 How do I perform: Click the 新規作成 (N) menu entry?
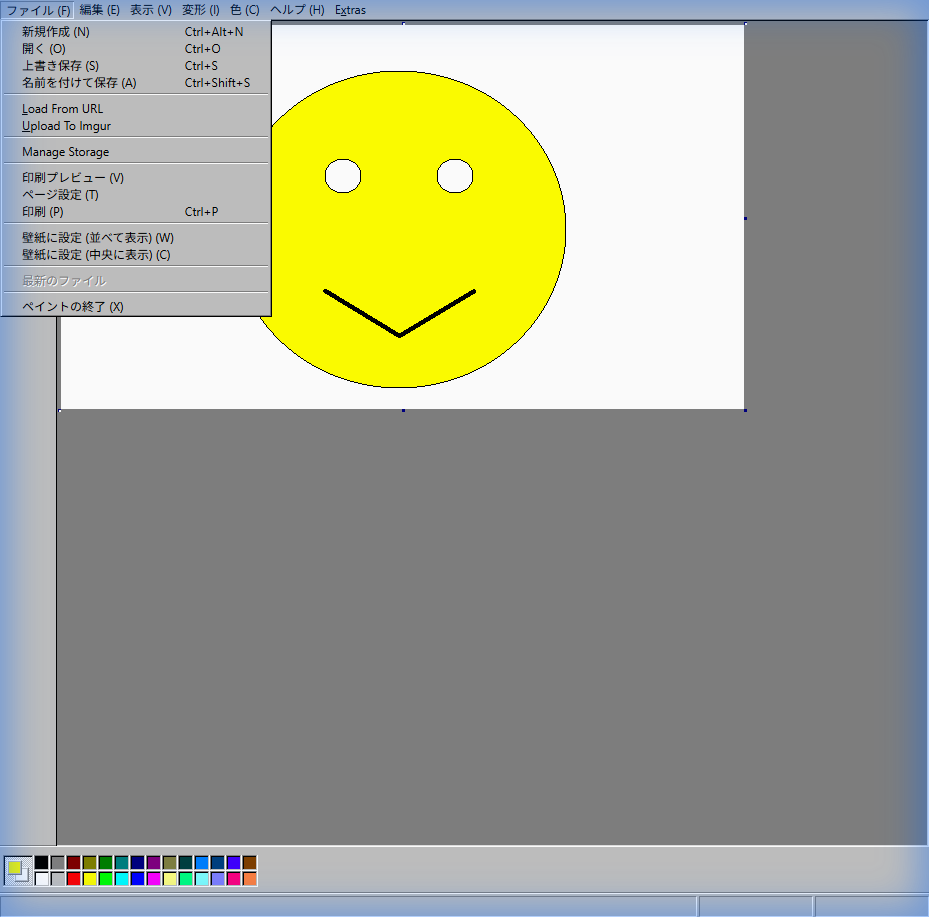(x=56, y=32)
